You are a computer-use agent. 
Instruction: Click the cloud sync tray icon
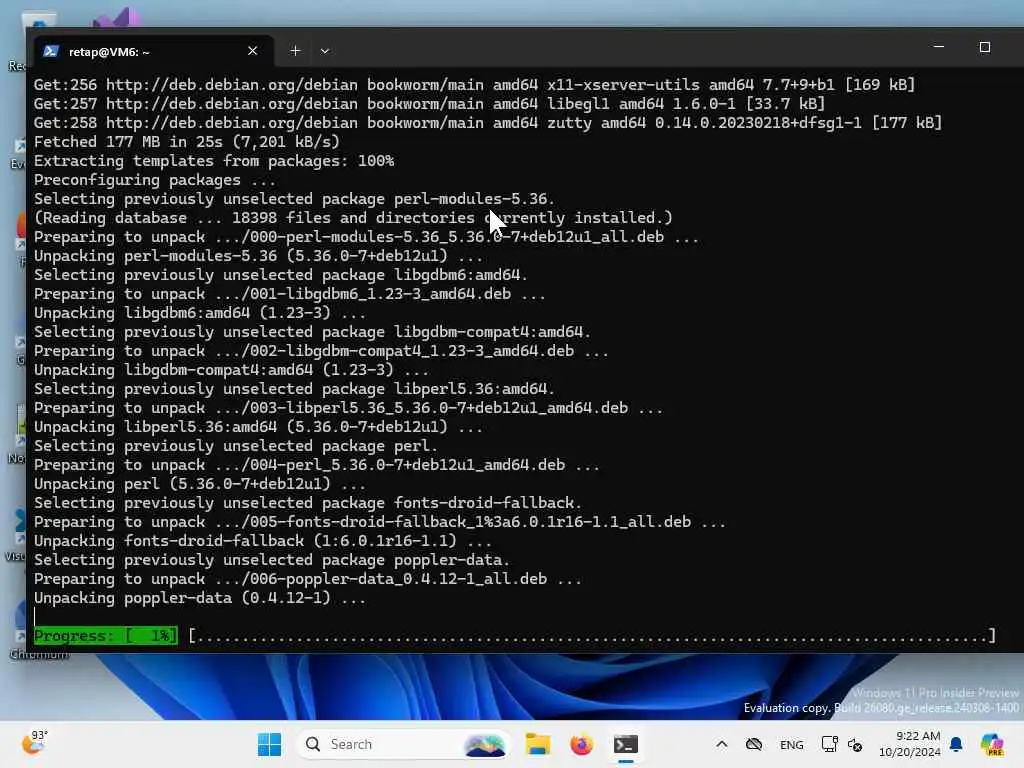pyautogui.click(x=754, y=744)
